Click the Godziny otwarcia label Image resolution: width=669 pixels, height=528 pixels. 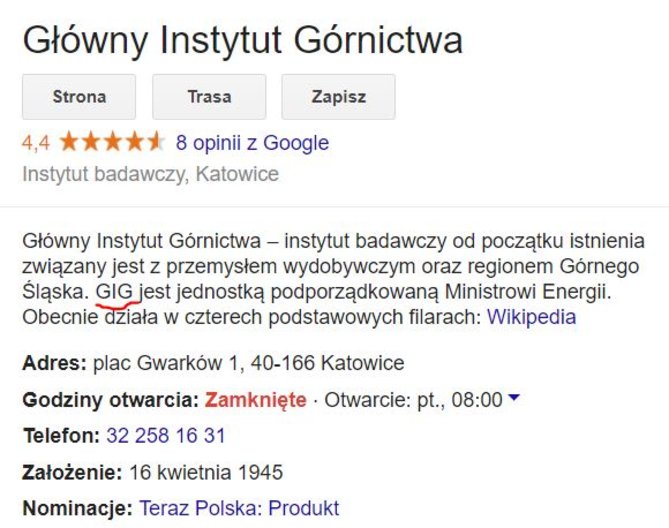111,400
